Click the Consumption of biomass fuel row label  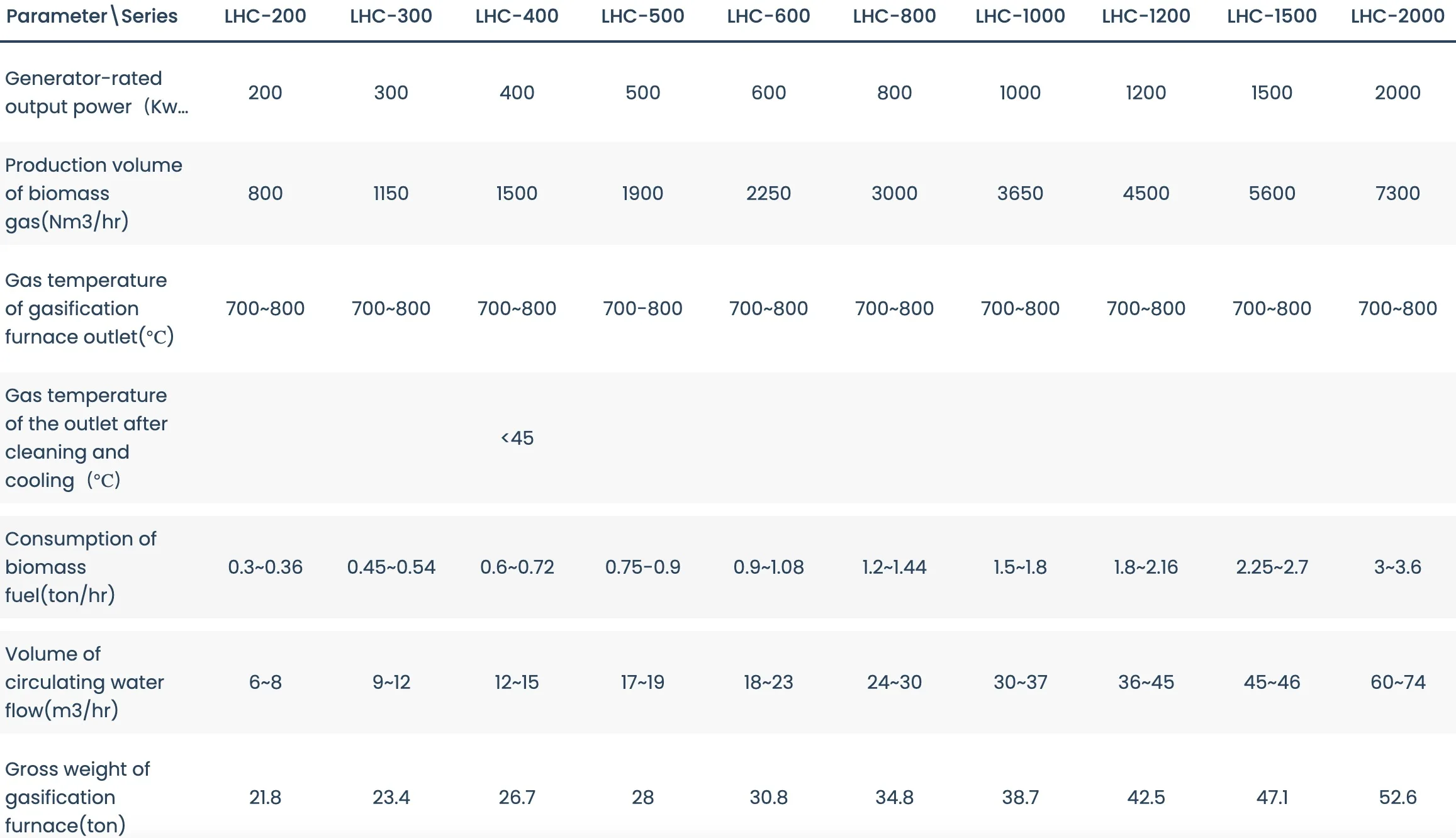(81, 567)
